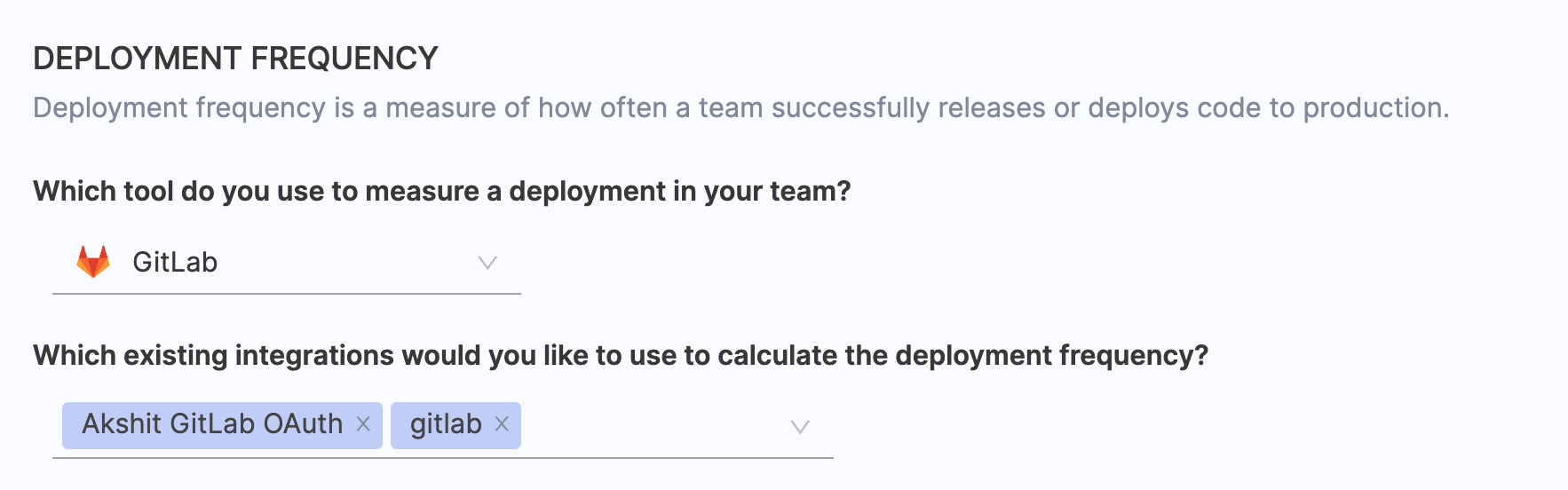Viewport: 1568px width, 490px height.
Task: Click left padding before the Akshit chip
Action: pos(57,426)
